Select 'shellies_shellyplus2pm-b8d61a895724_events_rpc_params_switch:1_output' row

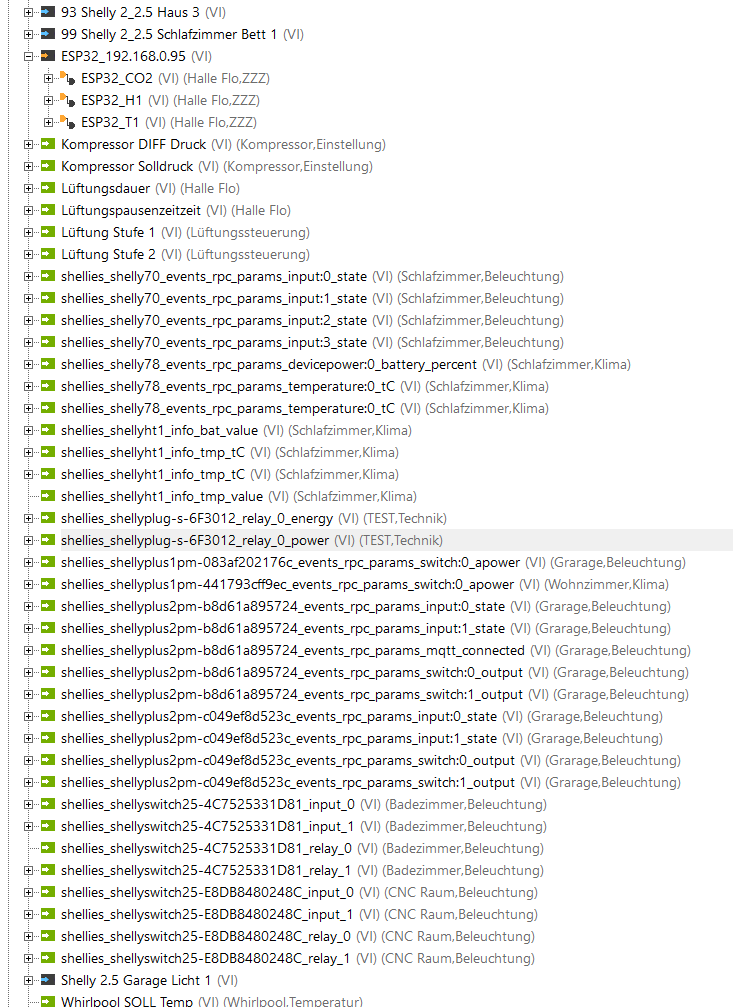tap(375, 694)
